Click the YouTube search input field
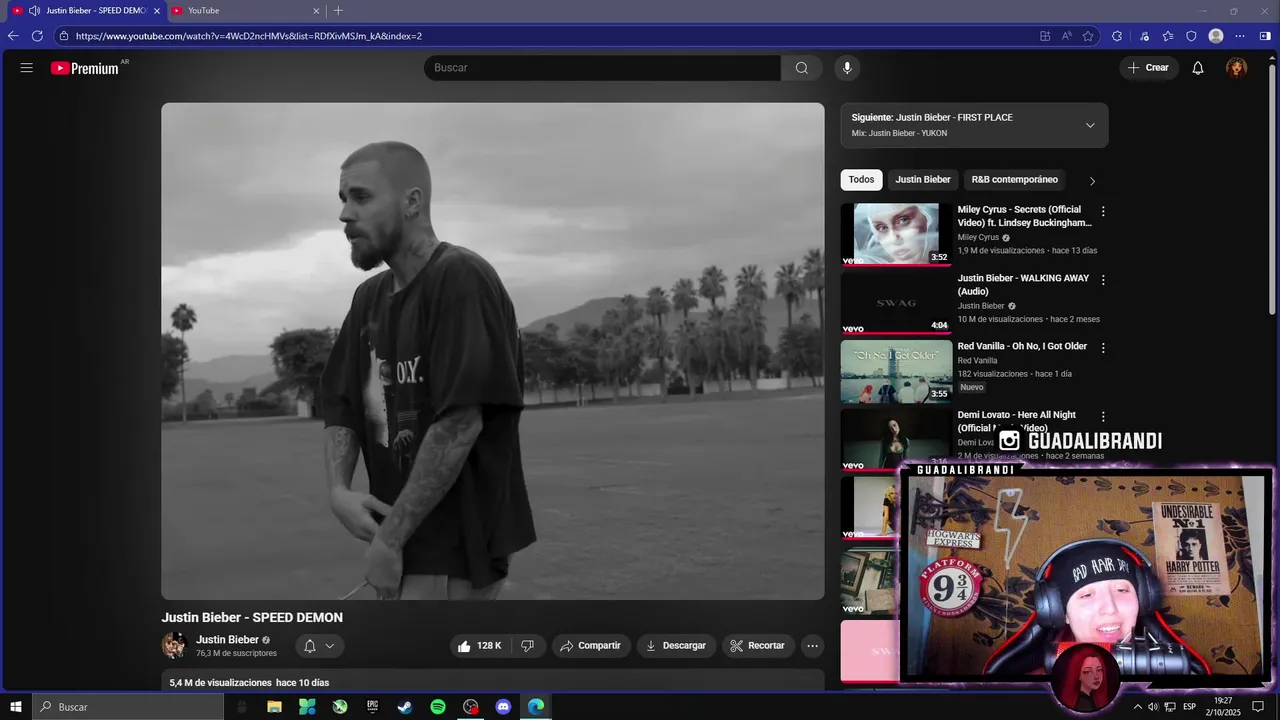This screenshot has height=720, width=1280. (x=602, y=68)
